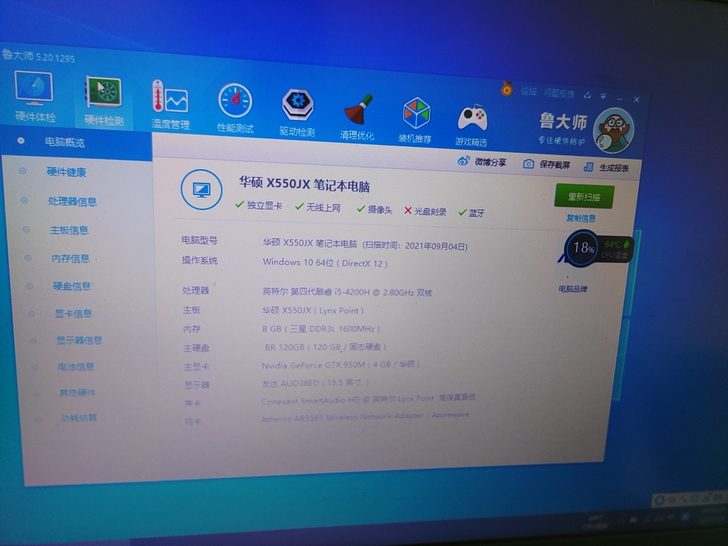Image resolution: width=728 pixels, height=546 pixels.
Task: Select the 硬件检测 hardware detection icon
Action: tap(104, 101)
